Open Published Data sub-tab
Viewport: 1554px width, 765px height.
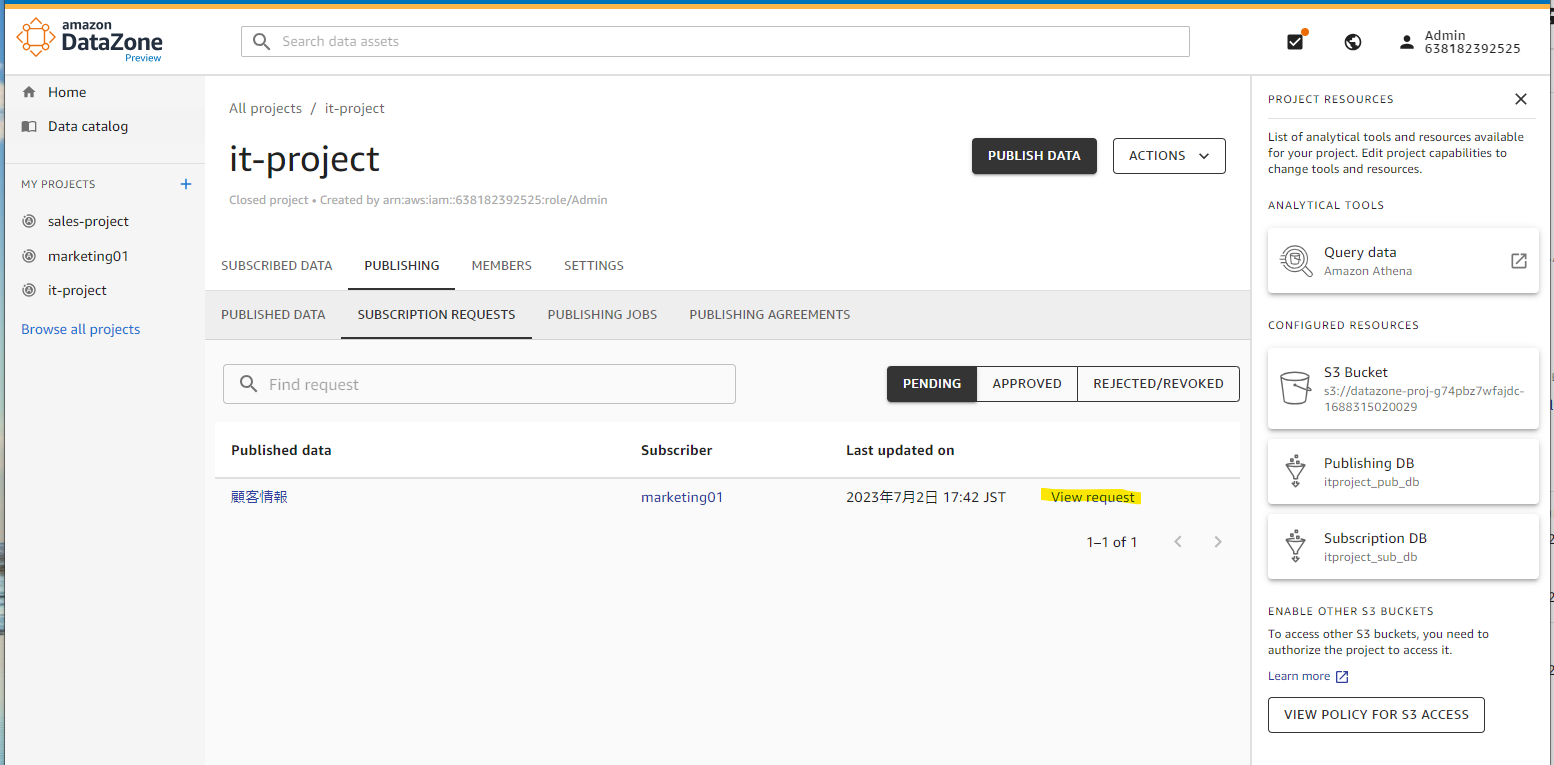click(x=273, y=314)
